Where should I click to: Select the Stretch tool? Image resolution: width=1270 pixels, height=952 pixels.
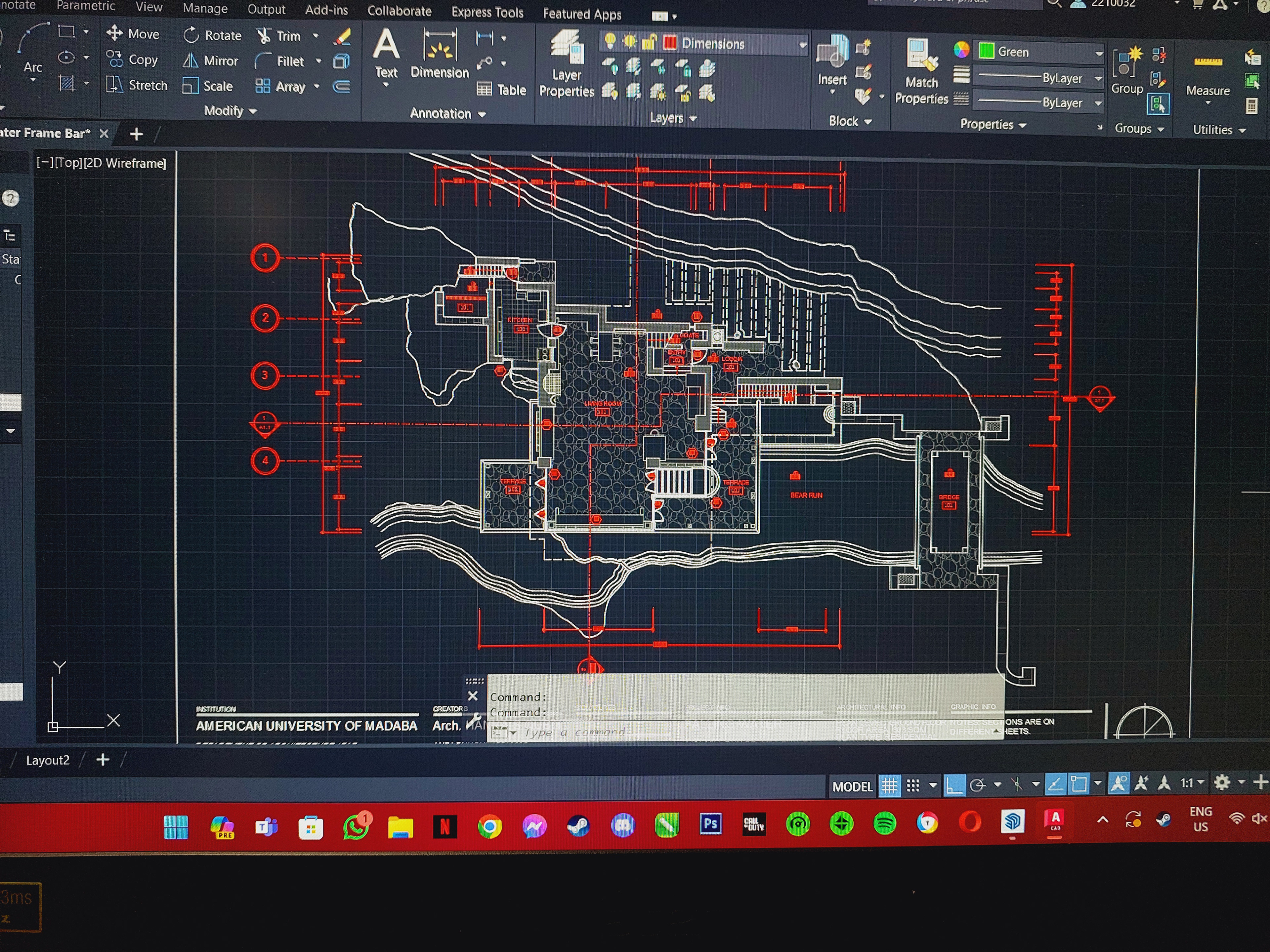point(137,85)
